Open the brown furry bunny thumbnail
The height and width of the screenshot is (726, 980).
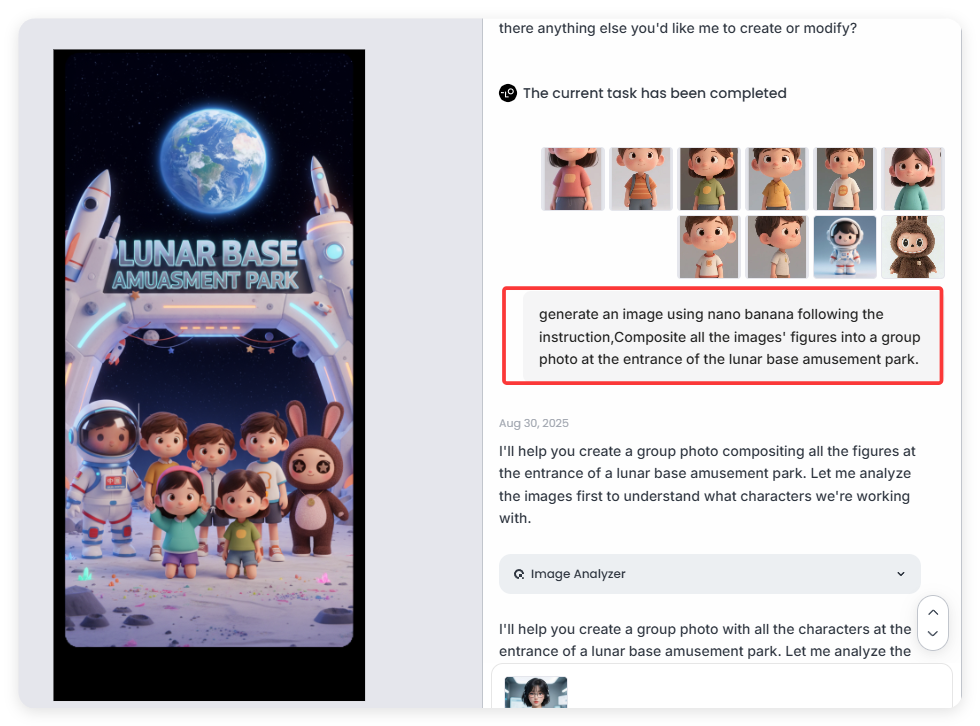click(x=913, y=247)
